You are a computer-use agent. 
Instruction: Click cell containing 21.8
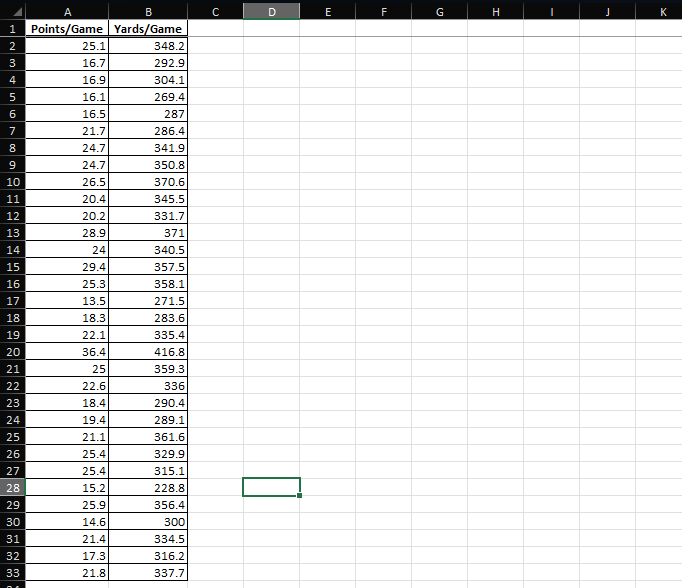click(x=67, y=573)
